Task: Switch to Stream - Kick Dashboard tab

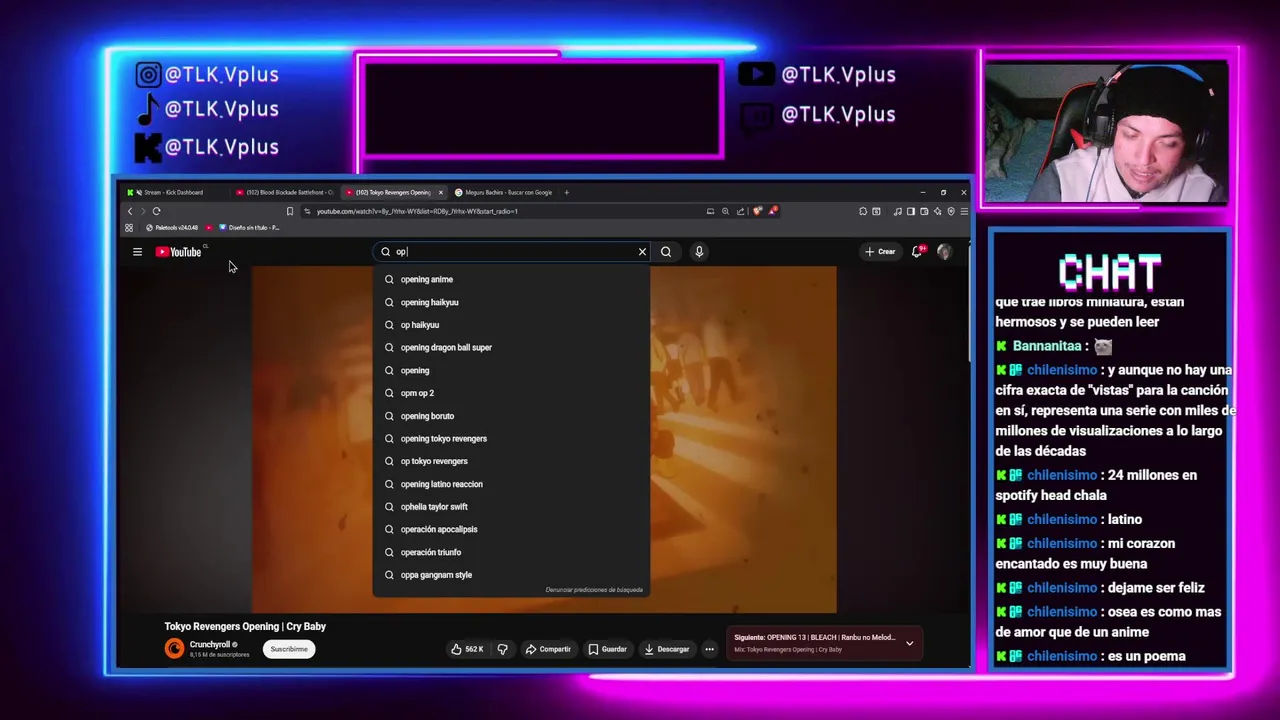Action: point(172,192)
